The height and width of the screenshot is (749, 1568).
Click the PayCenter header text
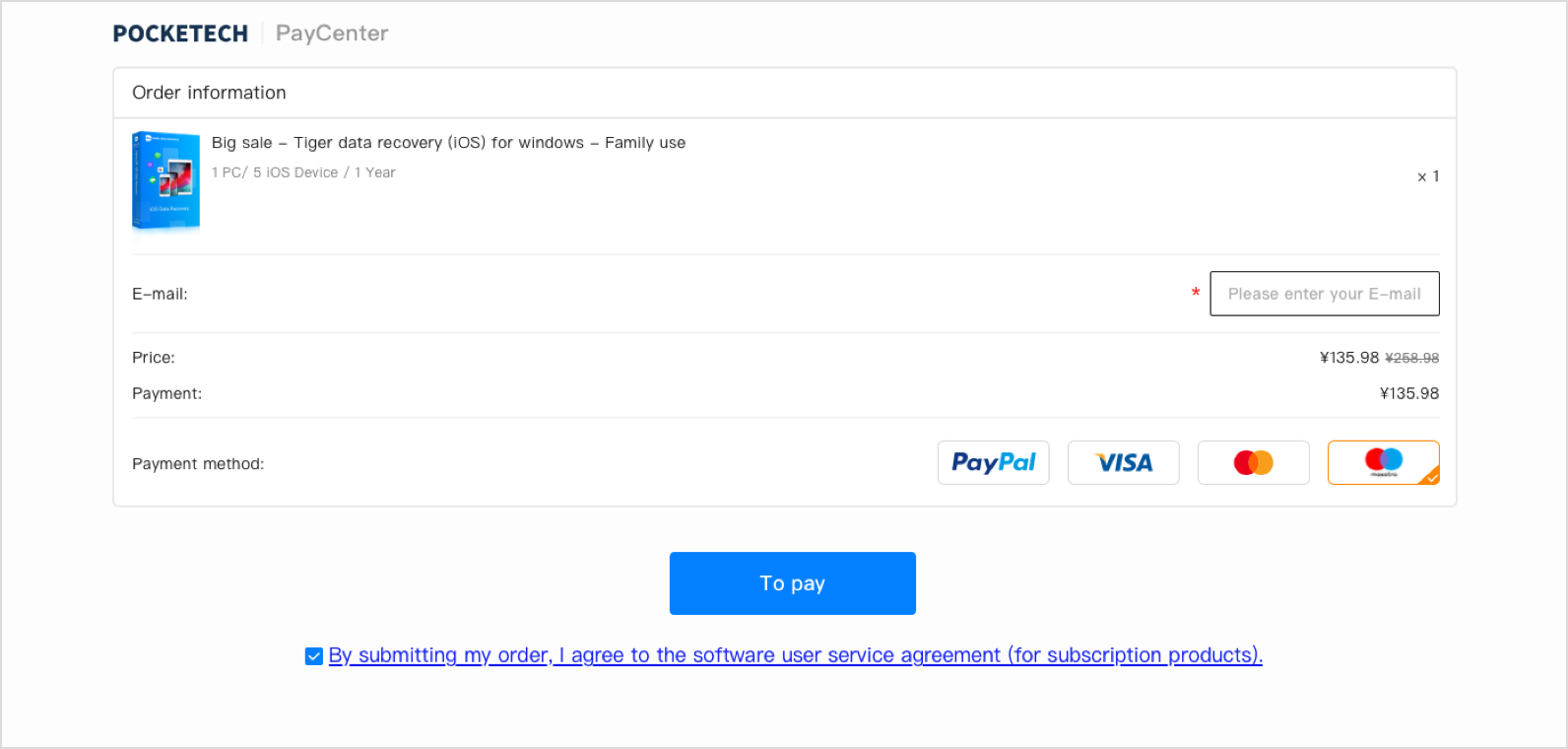(332, 34)
